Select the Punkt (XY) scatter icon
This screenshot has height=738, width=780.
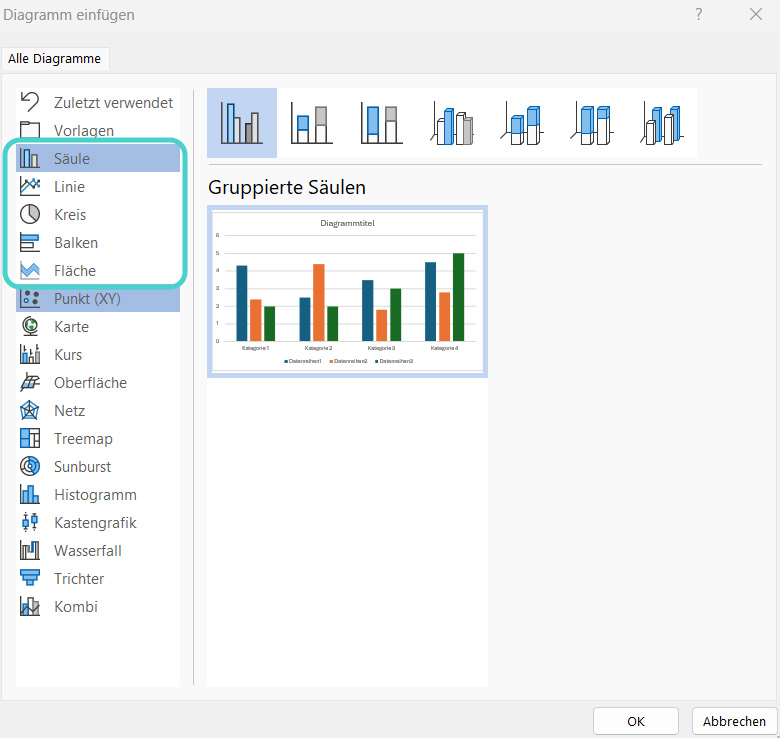tap(30, 298)
